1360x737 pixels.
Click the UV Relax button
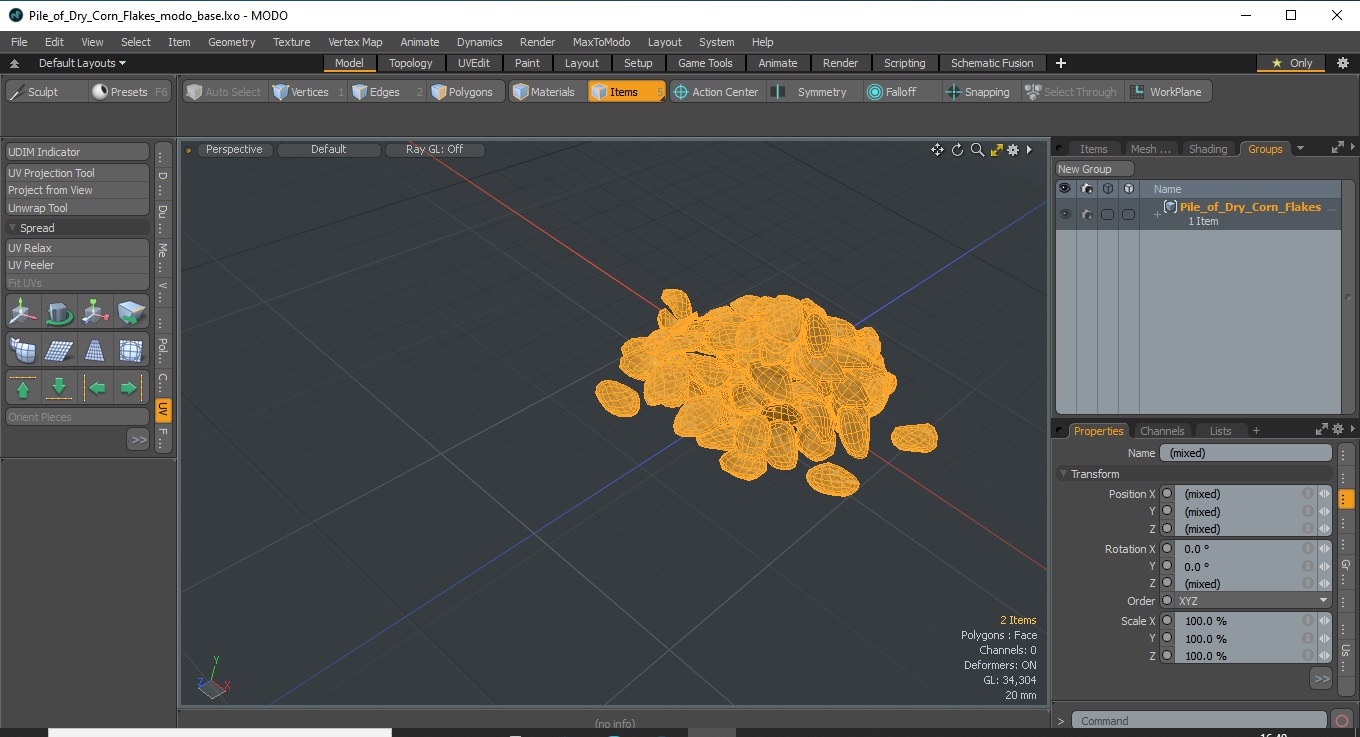[78, 248]
